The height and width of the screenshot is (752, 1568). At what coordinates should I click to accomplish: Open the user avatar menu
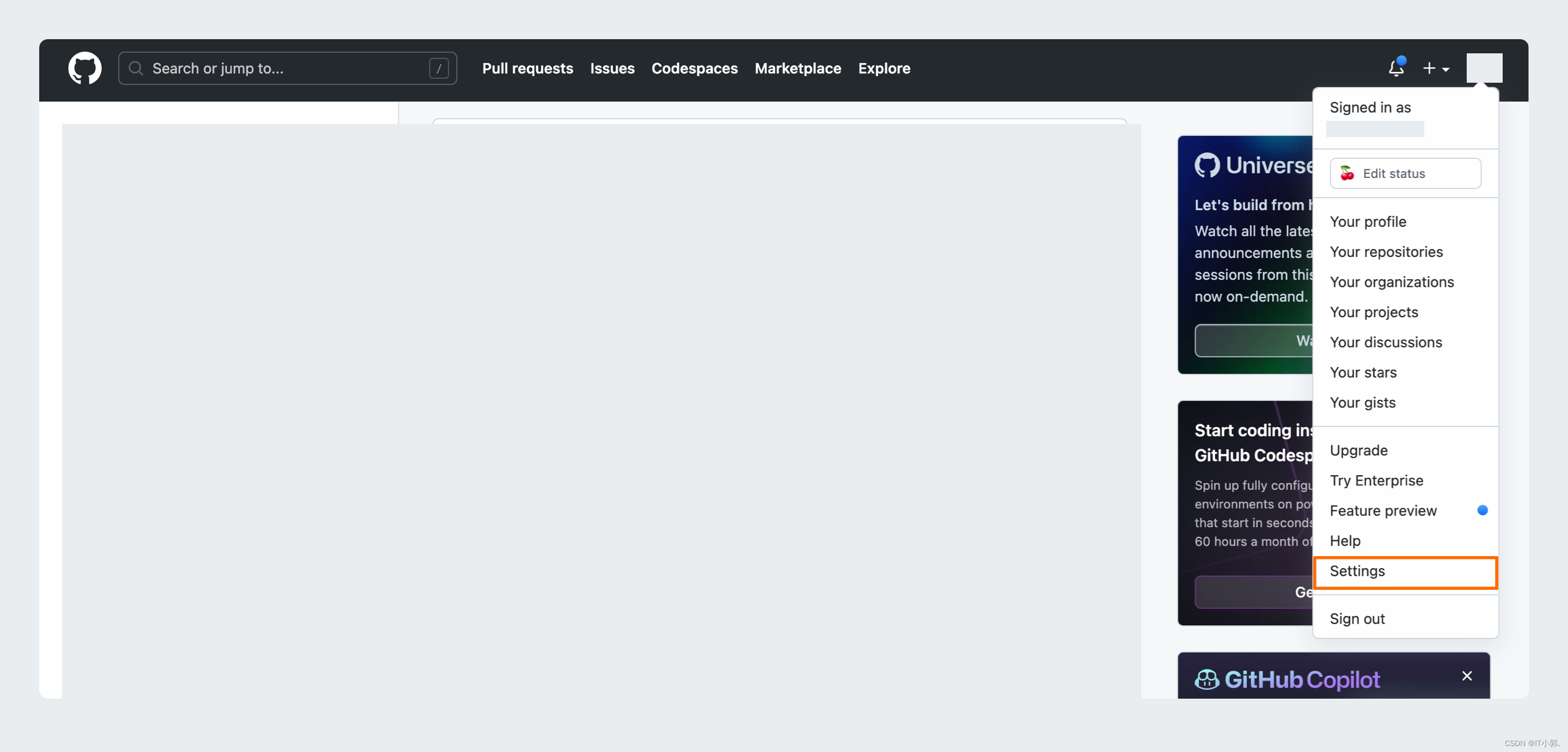tap(1484, 68)
